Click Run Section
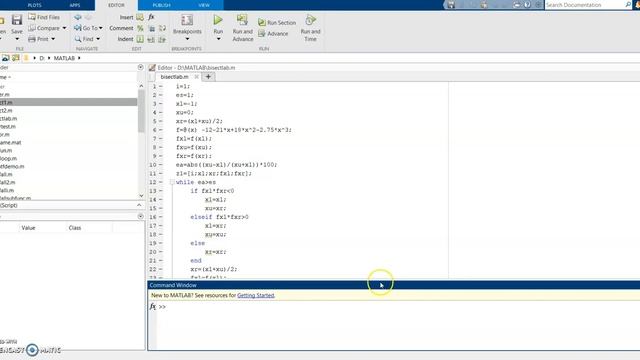 (277, 22)
